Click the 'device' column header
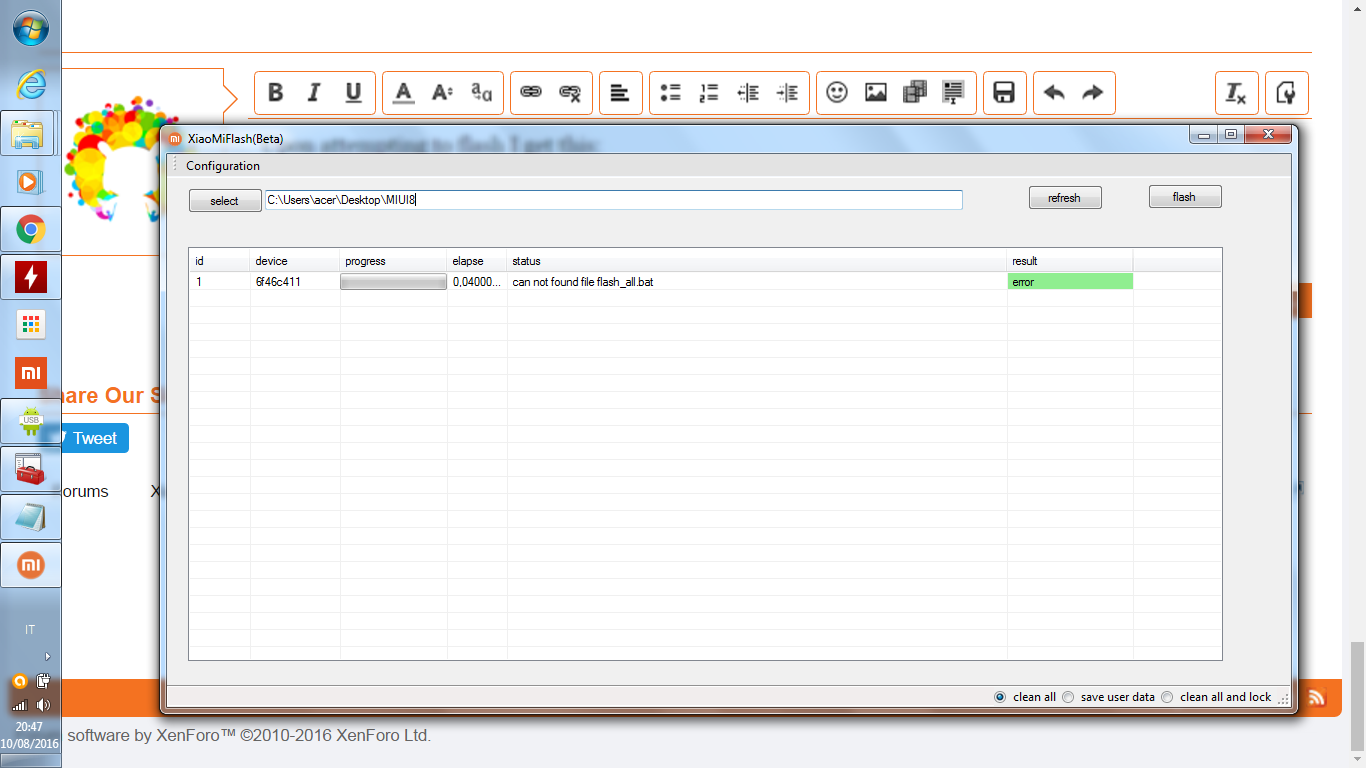Screen dimensions: 1366x768 [295, 261]
